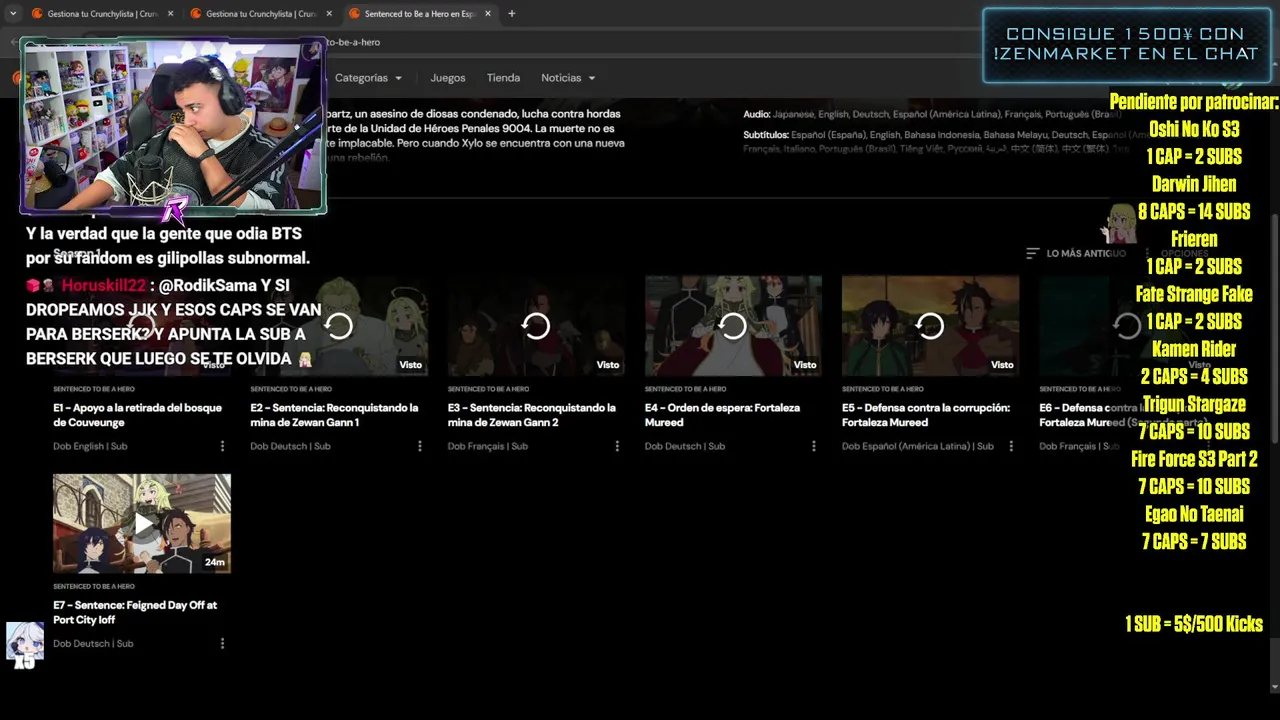Viewport: 1280px width, 720px height.
Task: Replay episode E2 using its rewatch icon
Action: pos(339,326)
